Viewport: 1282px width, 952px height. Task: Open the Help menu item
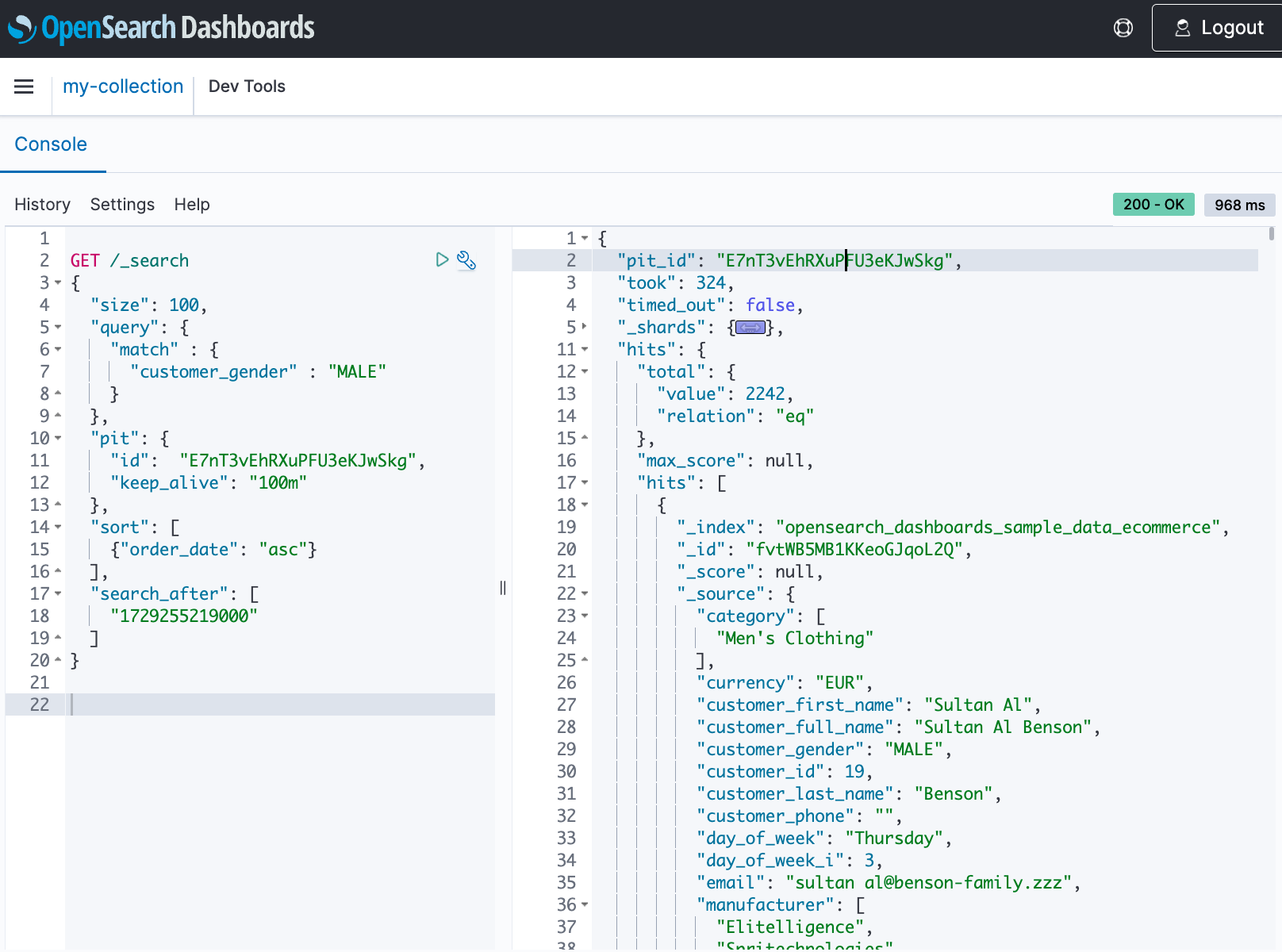[x=192, y=205]
